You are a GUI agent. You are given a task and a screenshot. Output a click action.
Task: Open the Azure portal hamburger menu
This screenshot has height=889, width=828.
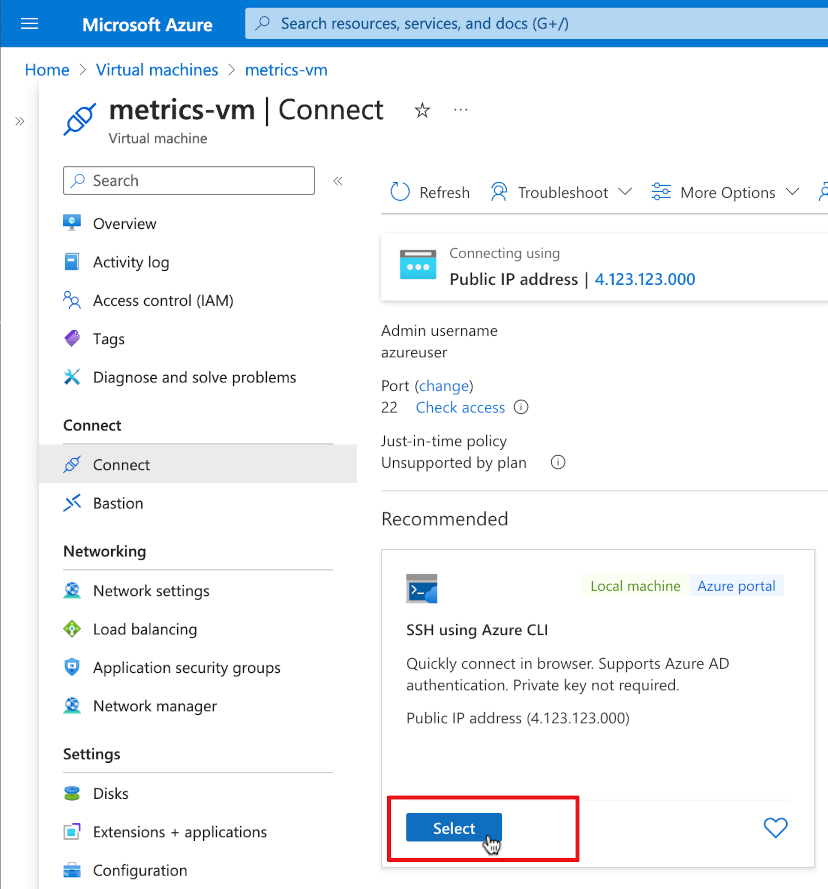pos(29,23)
